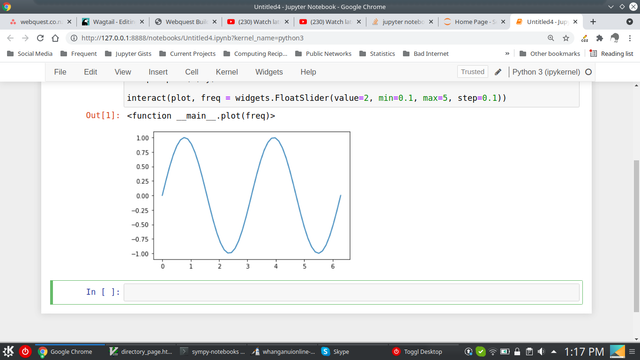Click the 1:17 PM taskbar clock

(x=584, y=351)
